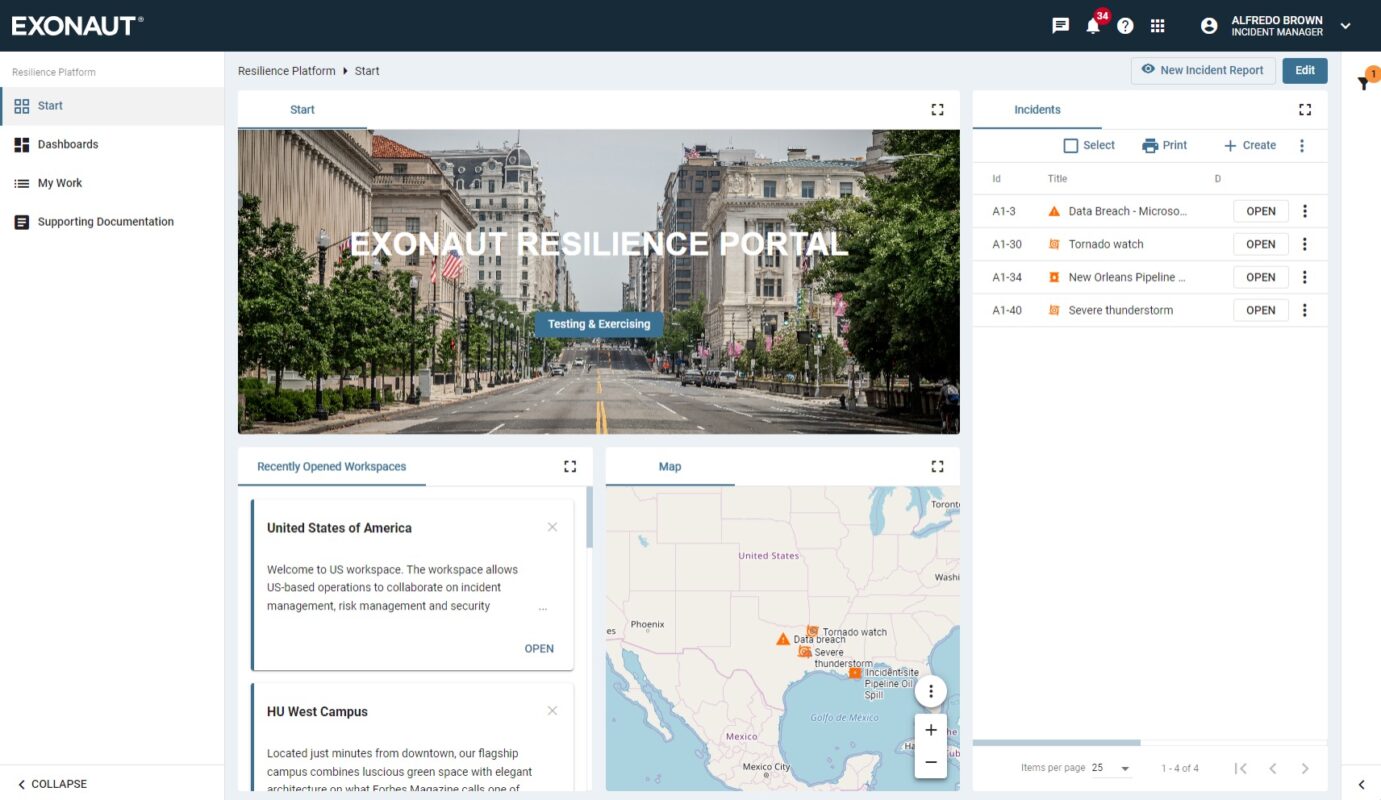Create a new incident
The width and height of the screenshot is (1381, 800).
1250,146
